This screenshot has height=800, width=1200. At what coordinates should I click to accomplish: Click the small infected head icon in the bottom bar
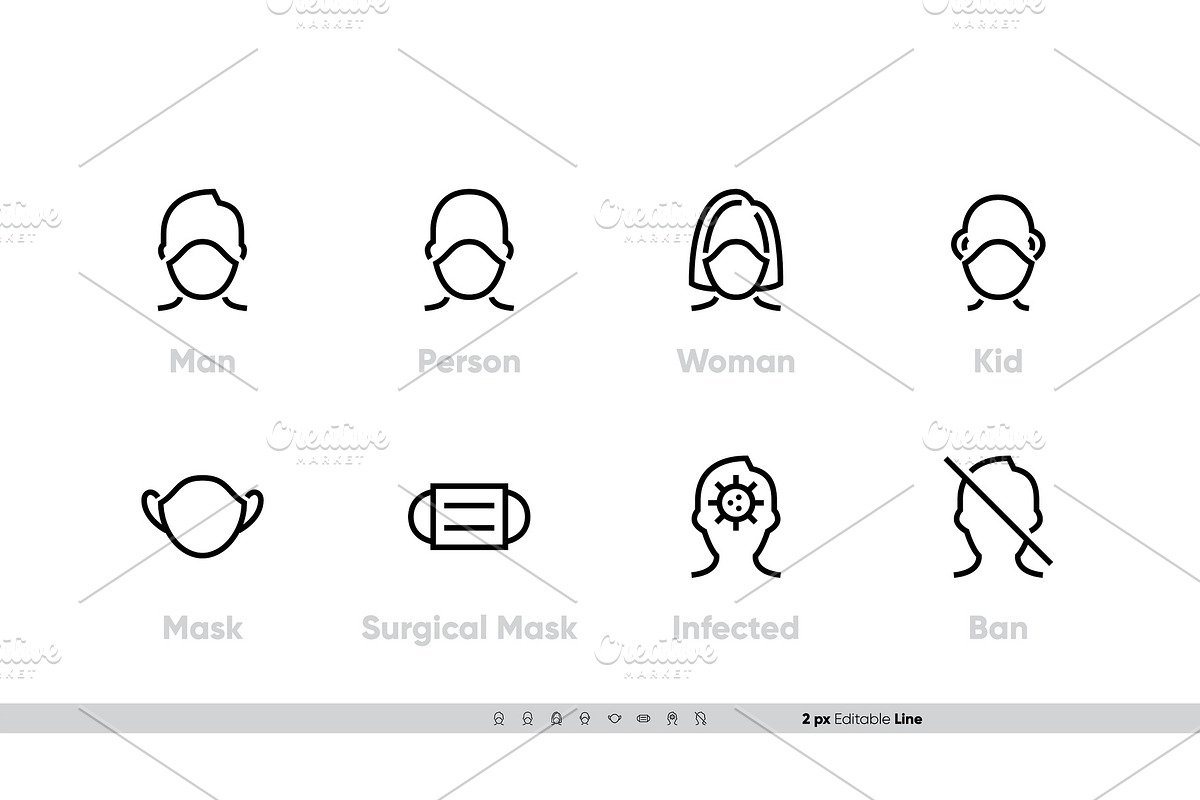pyautogui.click(x=672, y=718)
